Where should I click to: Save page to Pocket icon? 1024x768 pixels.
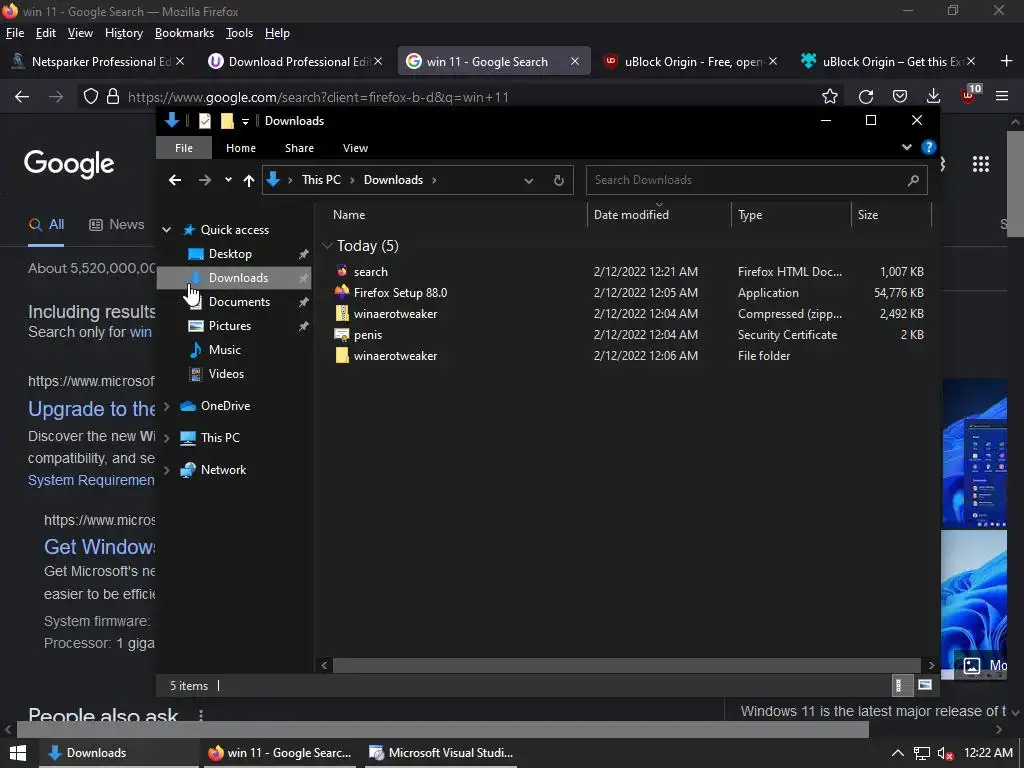click(900, 97)
